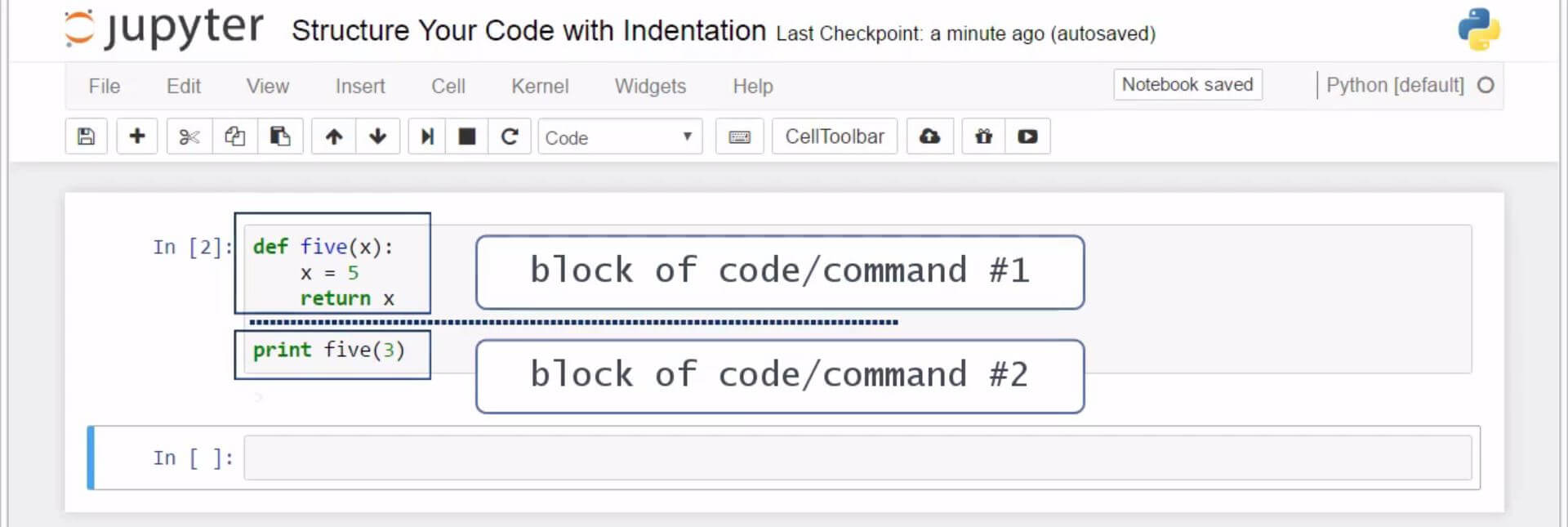Open the Widgets menu

point(650,86)
